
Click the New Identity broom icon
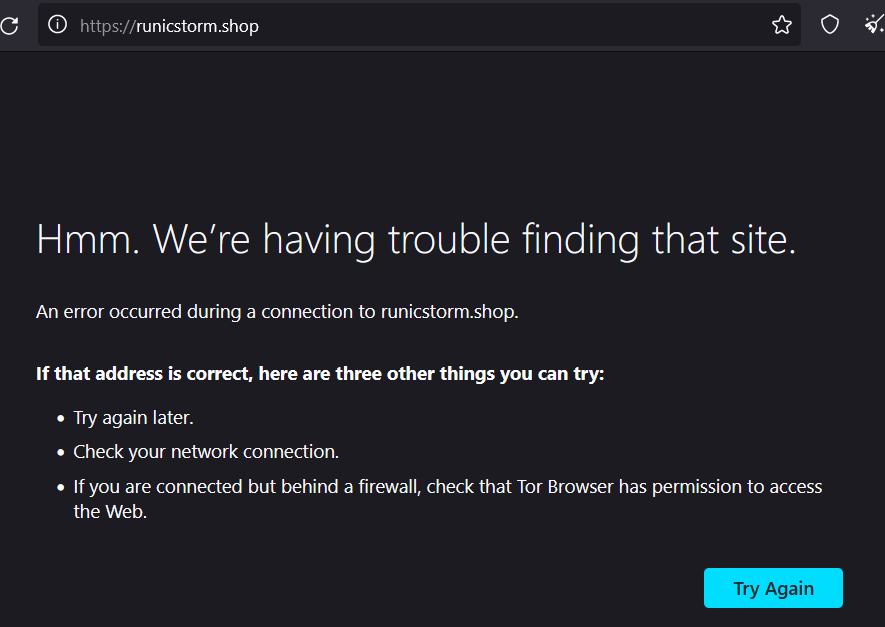873,26
